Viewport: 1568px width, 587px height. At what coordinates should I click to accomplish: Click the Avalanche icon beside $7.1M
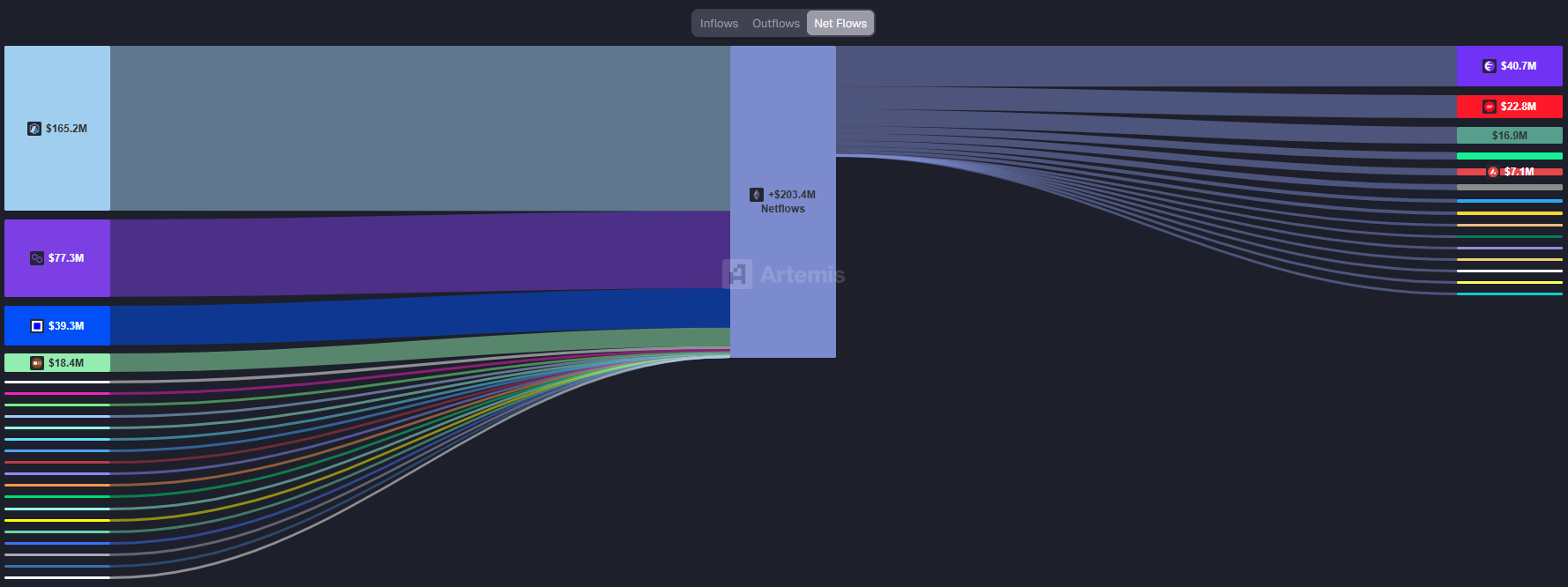[x=1493, y=172]
